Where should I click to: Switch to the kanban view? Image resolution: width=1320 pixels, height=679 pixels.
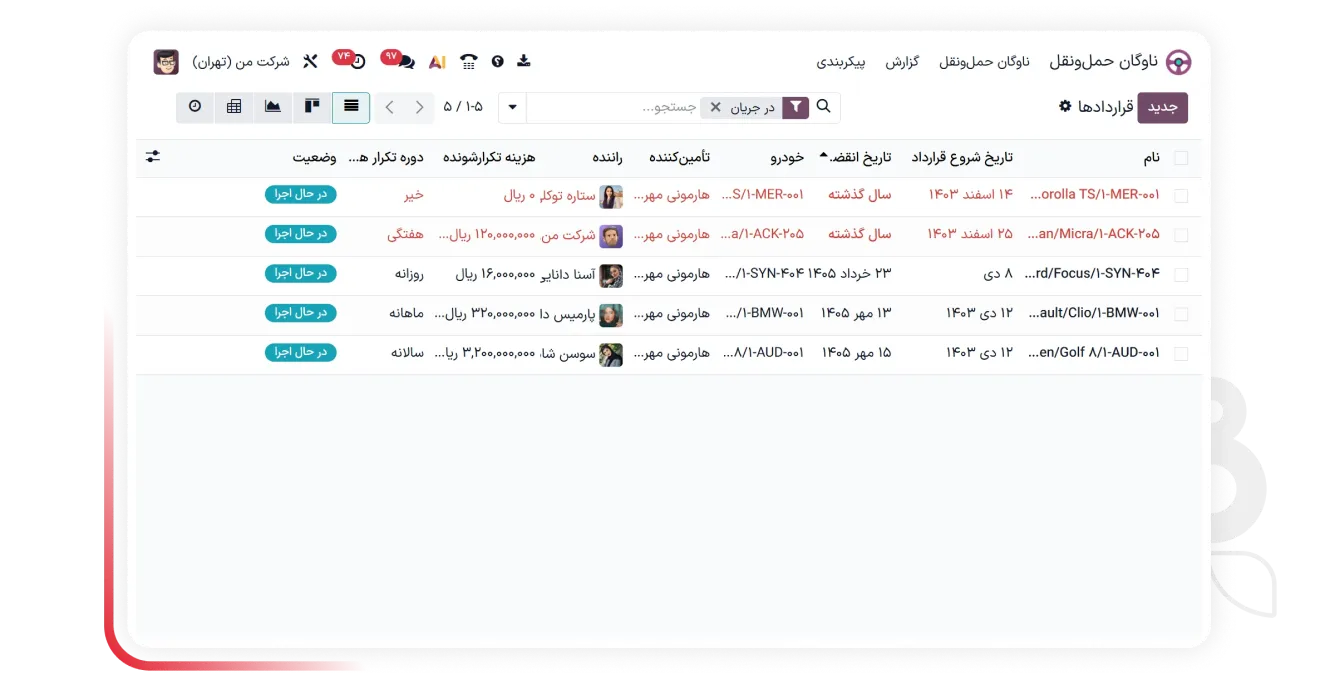click(x=311, y=107)
